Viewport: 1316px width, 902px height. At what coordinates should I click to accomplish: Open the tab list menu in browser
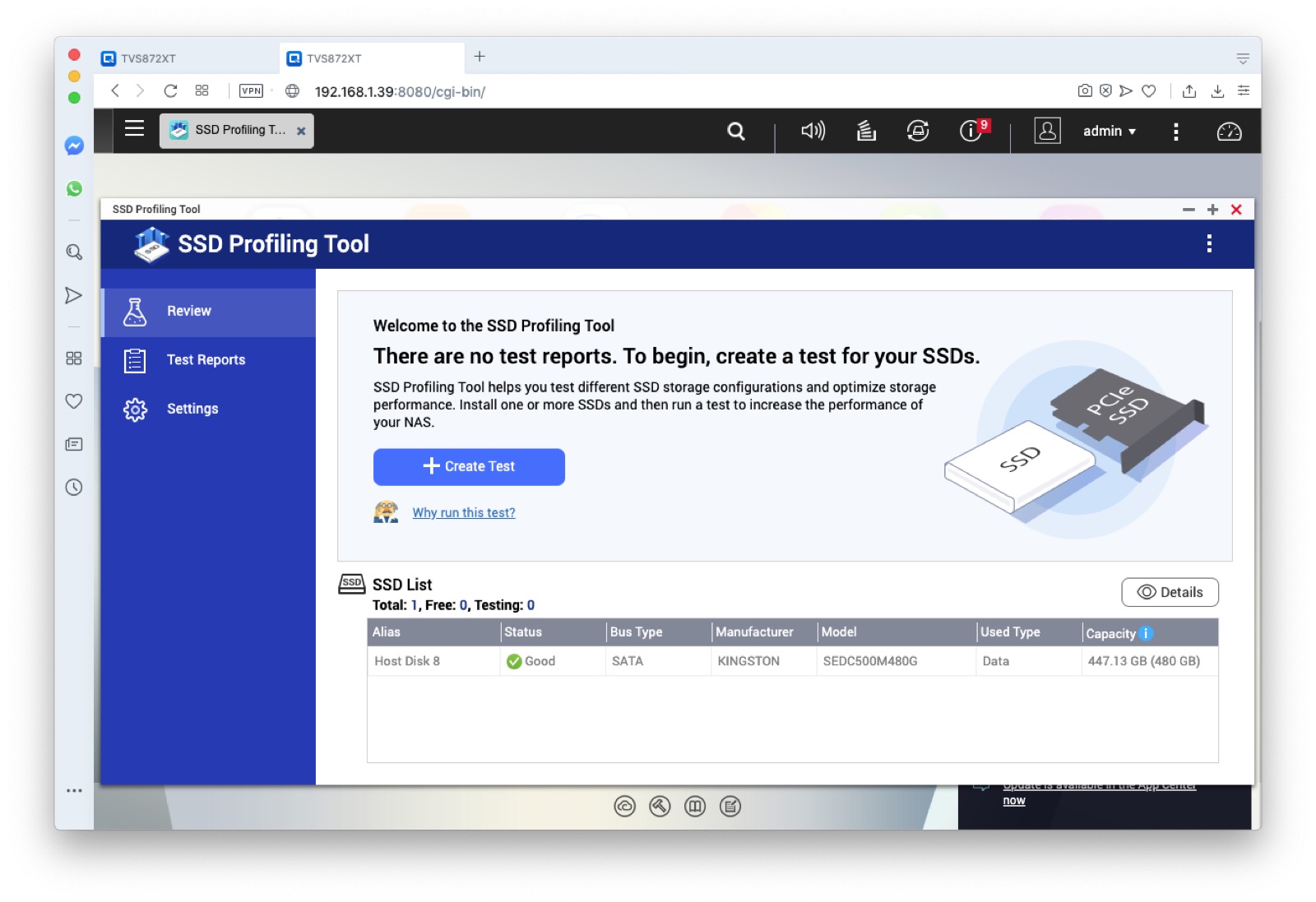[x=1243, y=58]
